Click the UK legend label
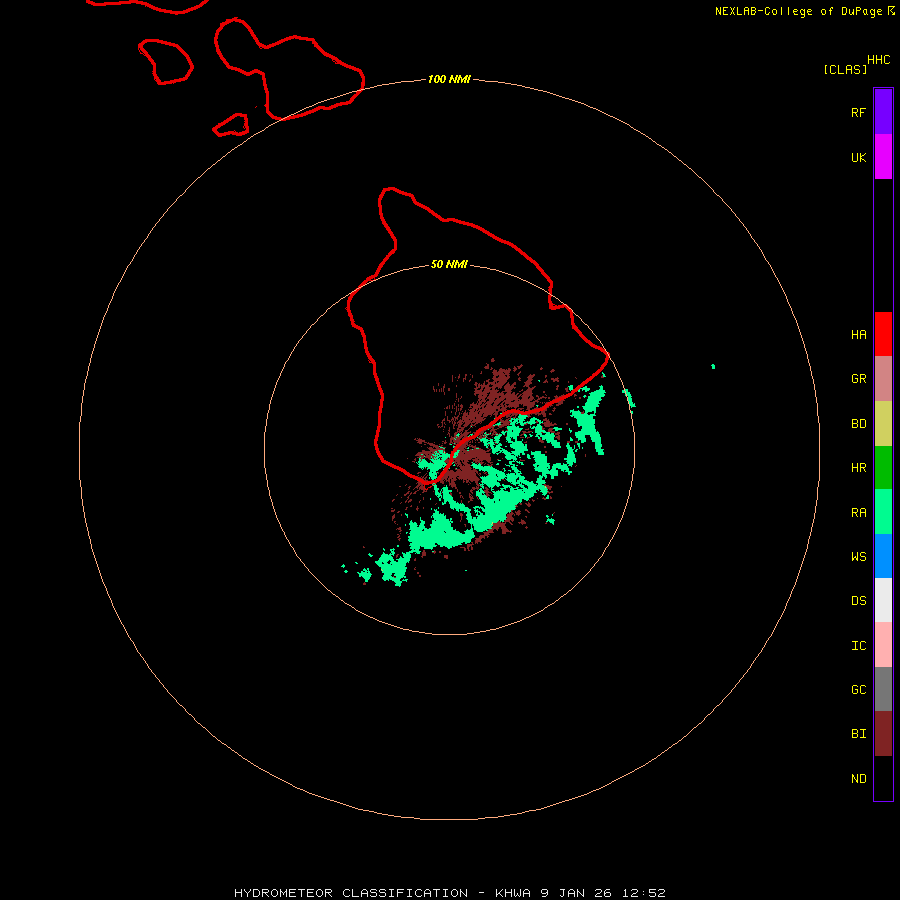 coord(858,158)
